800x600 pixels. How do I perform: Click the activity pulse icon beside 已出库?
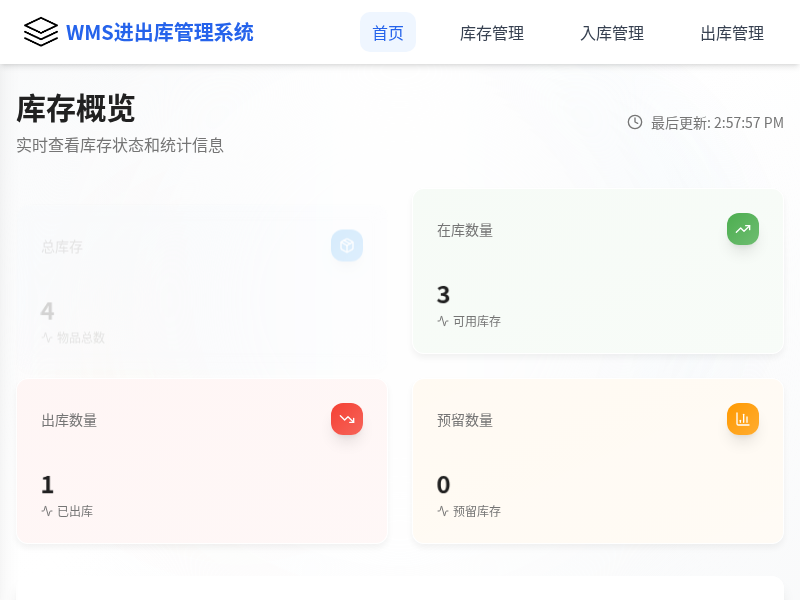coord(46,511)
